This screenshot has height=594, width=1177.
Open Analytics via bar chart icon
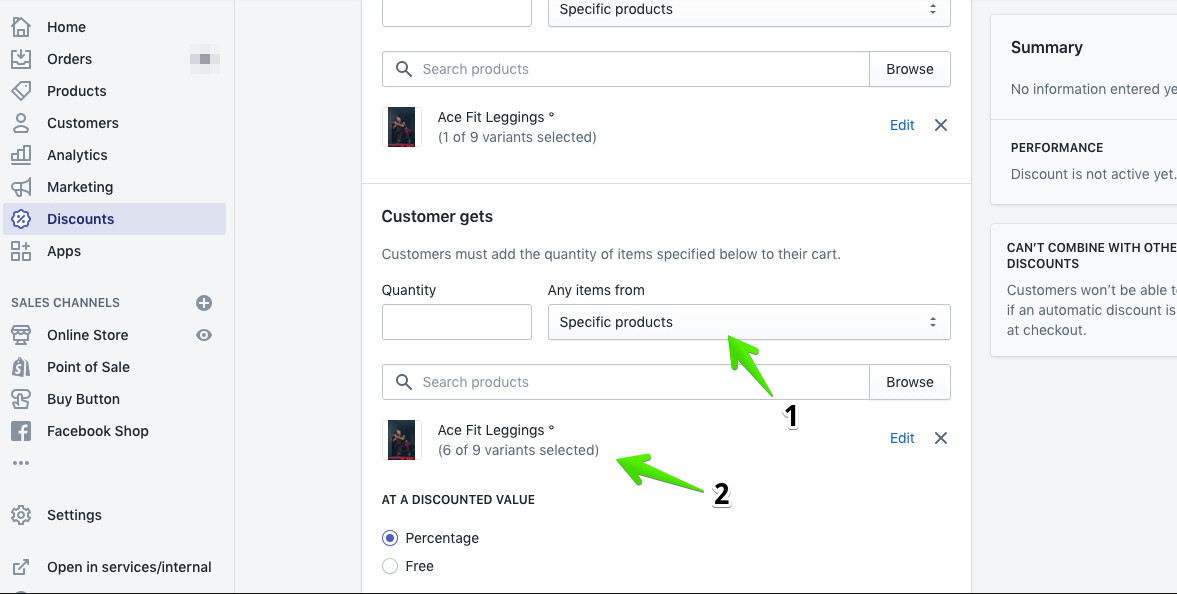click(x=21, y=155)
